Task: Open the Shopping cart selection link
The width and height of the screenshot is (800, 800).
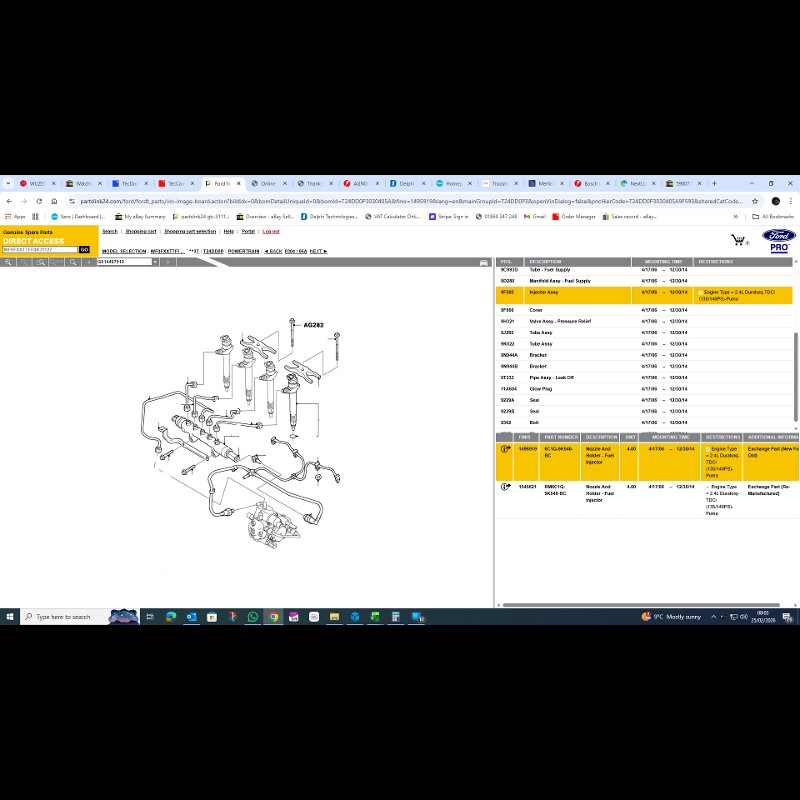Action: pos(190,232)
